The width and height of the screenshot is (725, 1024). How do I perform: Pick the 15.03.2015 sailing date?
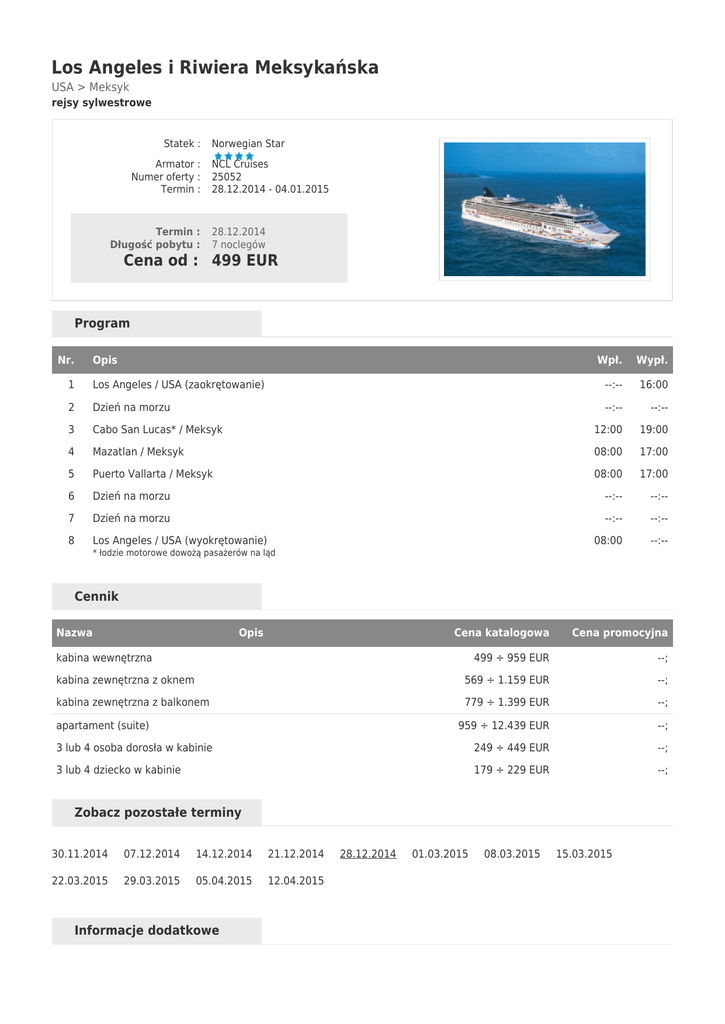coord(584,854)
